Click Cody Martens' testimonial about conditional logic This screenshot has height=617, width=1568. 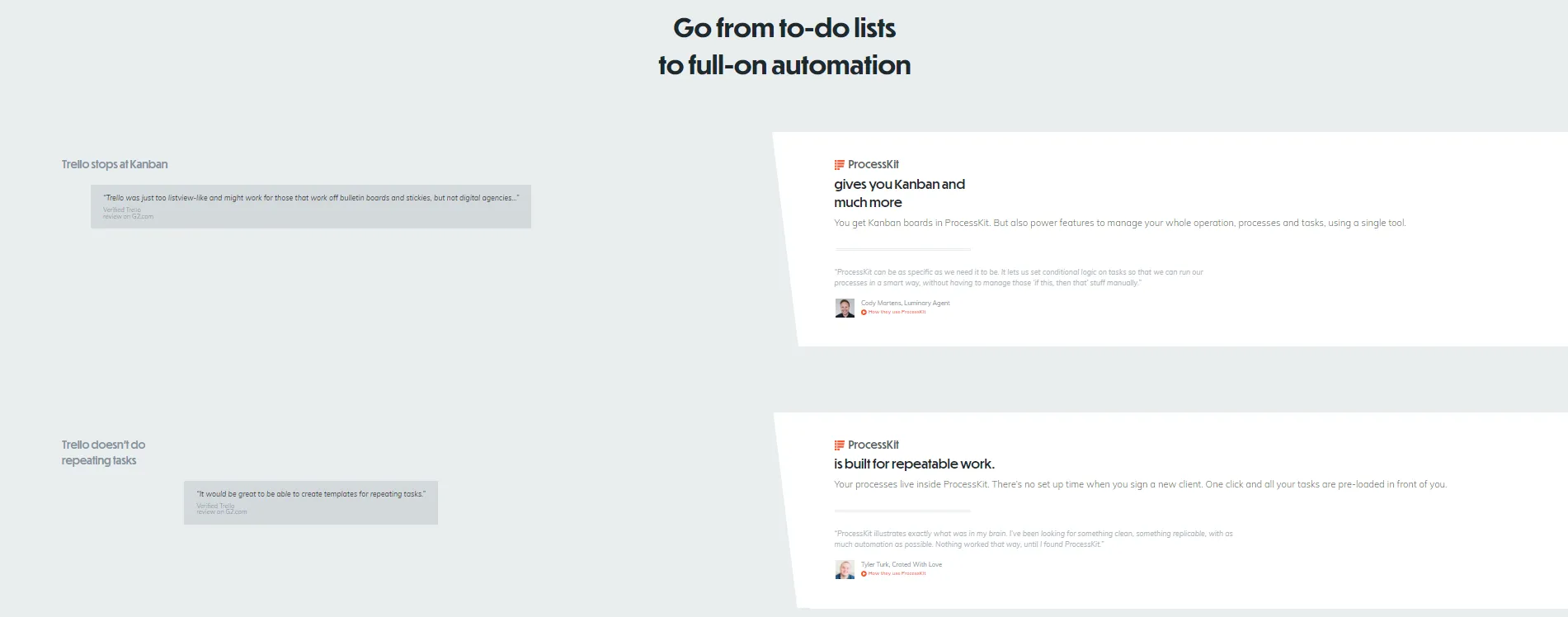click(x=1018, y=277)
